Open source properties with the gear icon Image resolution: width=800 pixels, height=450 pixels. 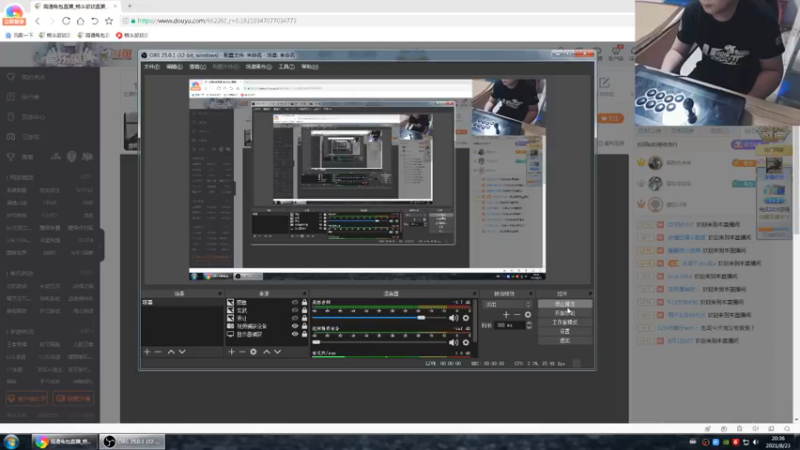point(254,352)
